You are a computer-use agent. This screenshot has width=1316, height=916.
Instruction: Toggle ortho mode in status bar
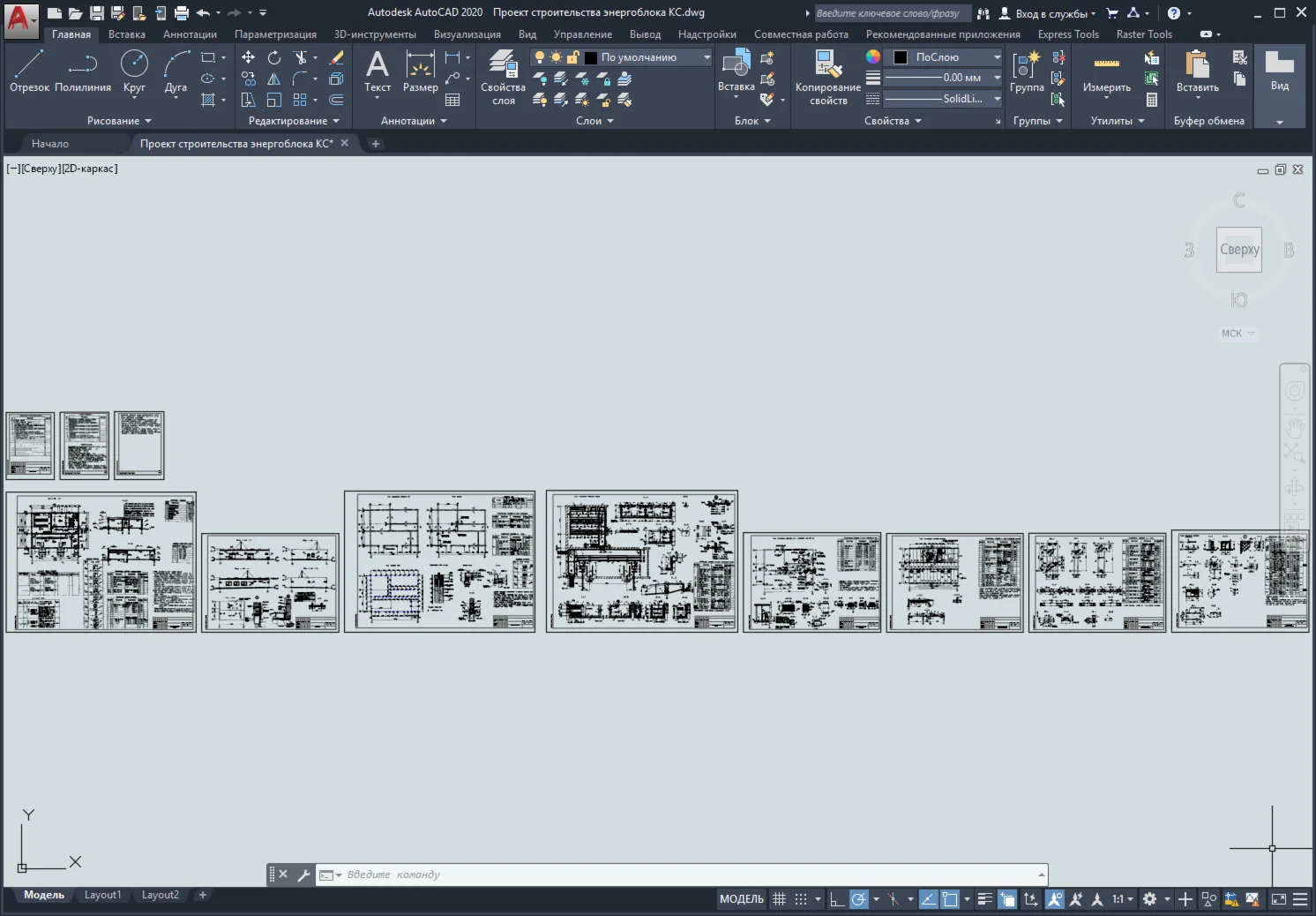click(x=837, y=899)
